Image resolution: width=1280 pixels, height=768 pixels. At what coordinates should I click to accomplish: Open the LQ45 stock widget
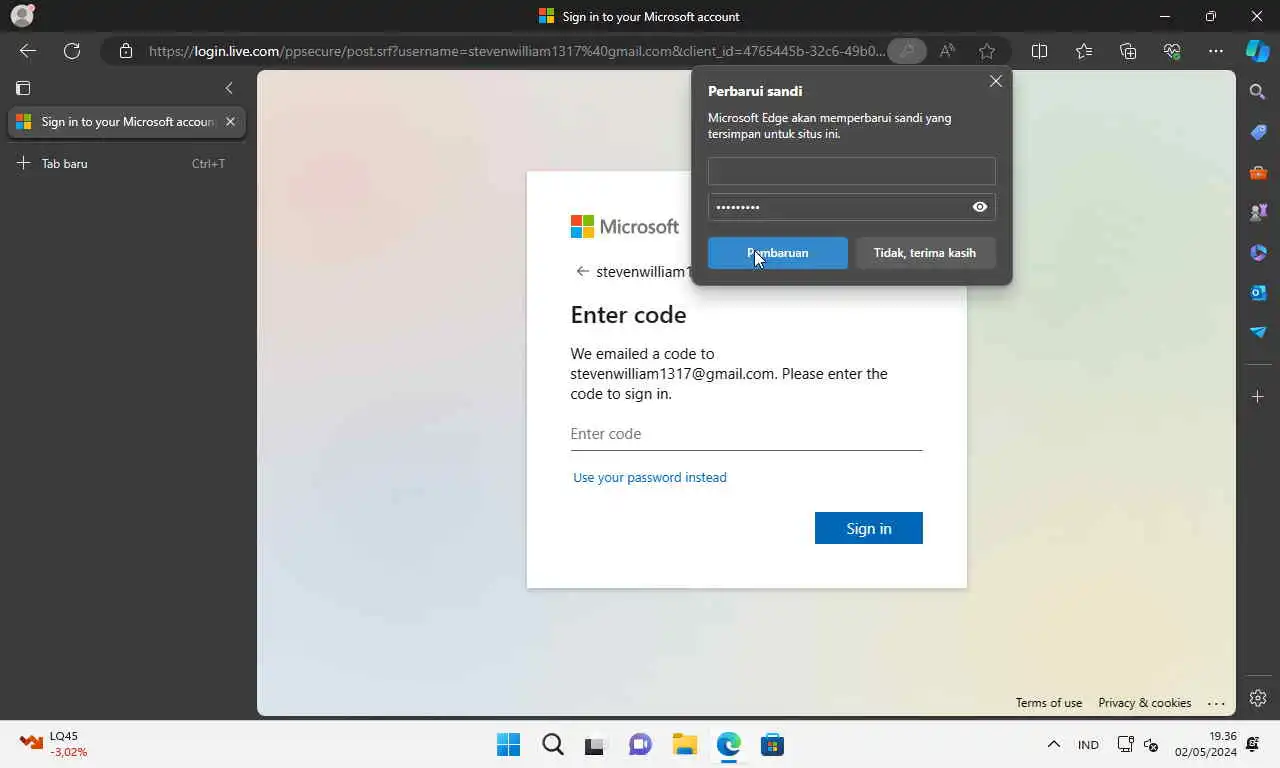pos(55,744)
